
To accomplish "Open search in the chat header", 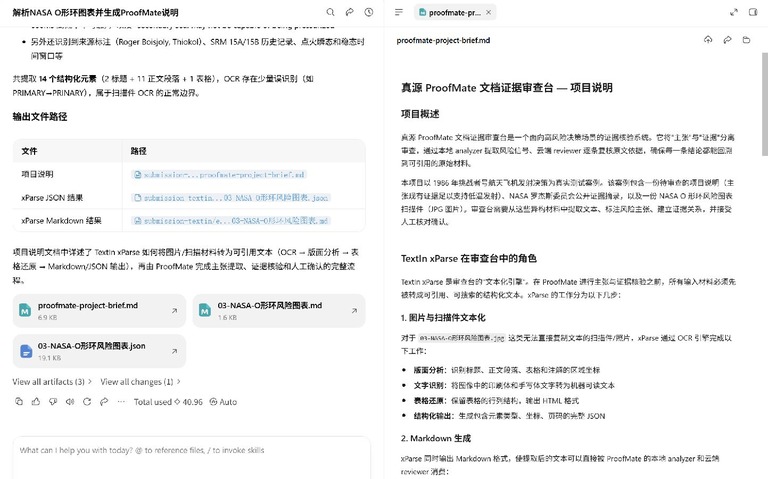I will tap(331, 12).
